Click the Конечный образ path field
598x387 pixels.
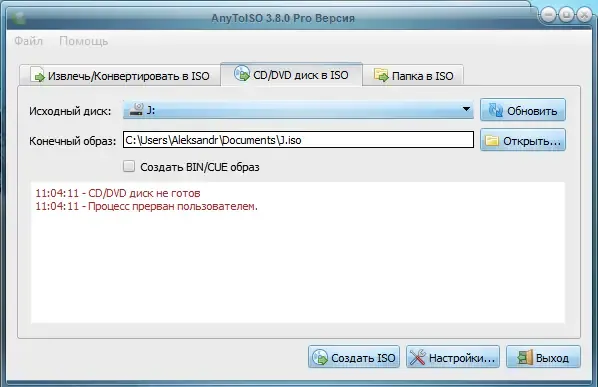coord(298,140)
